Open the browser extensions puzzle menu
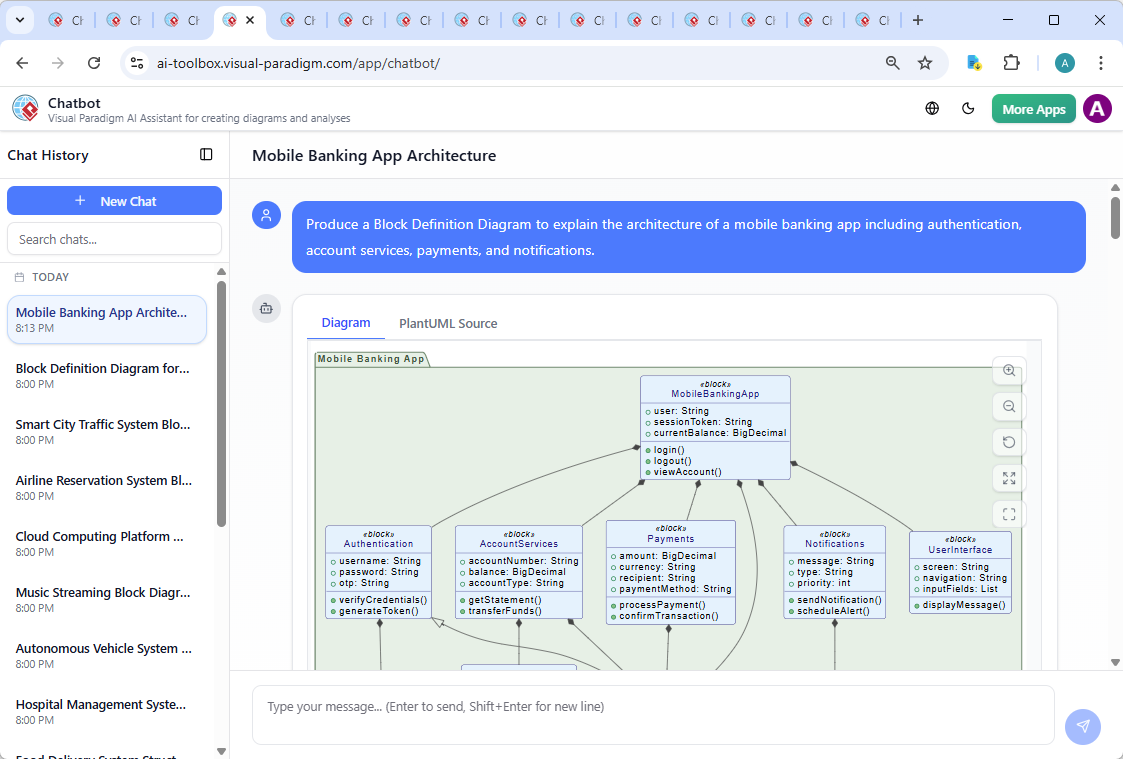This screenshot has width=1123, height=759. pyautogui.click(x=1011, y=62)
